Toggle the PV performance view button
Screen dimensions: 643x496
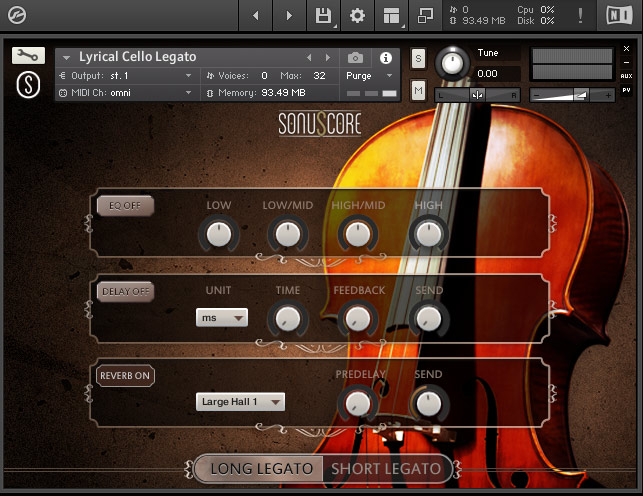(x=626, y=90)
